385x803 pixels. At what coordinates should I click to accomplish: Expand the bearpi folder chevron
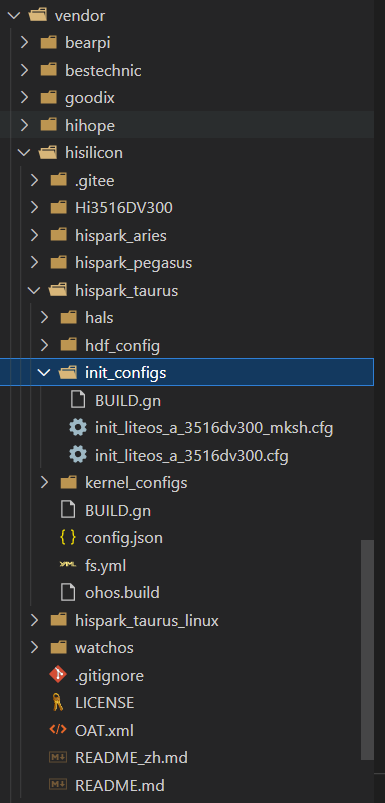[25, 43]
